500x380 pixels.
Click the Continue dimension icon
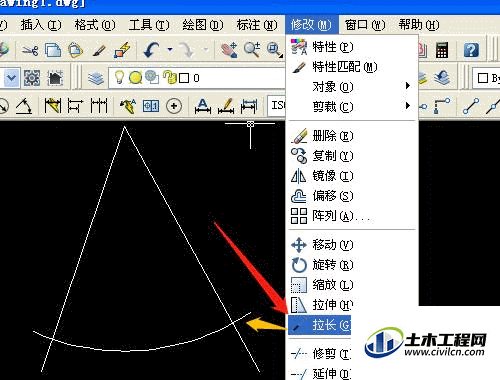point(99,106)
